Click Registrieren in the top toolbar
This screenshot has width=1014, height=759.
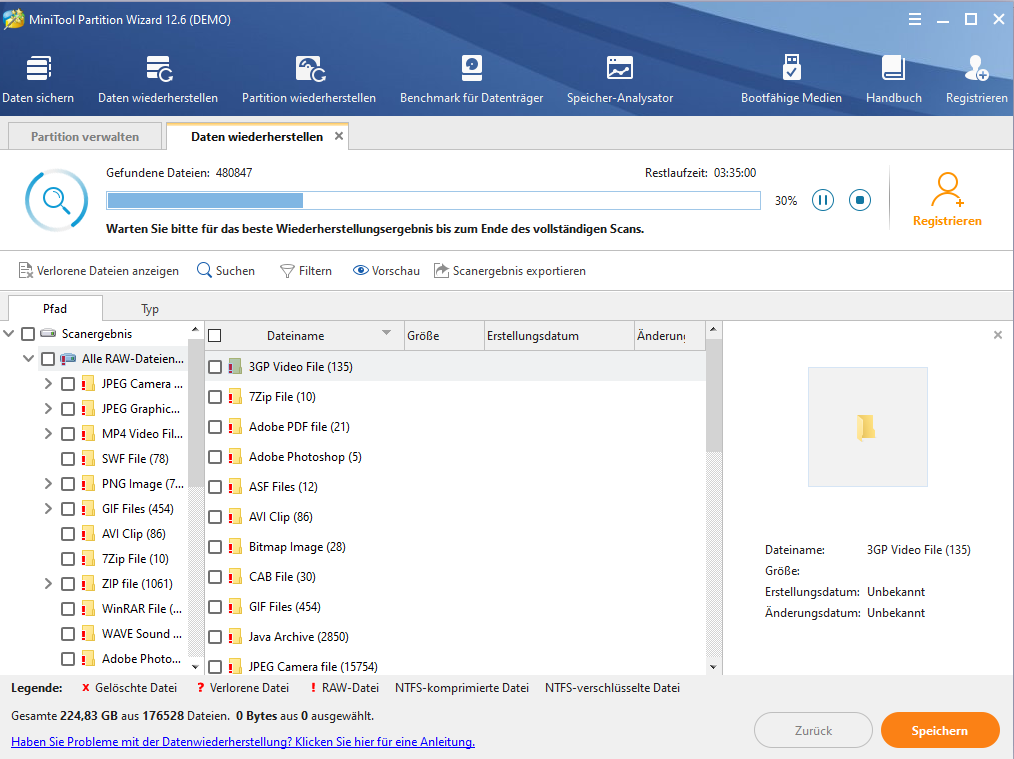pos(976,80)
